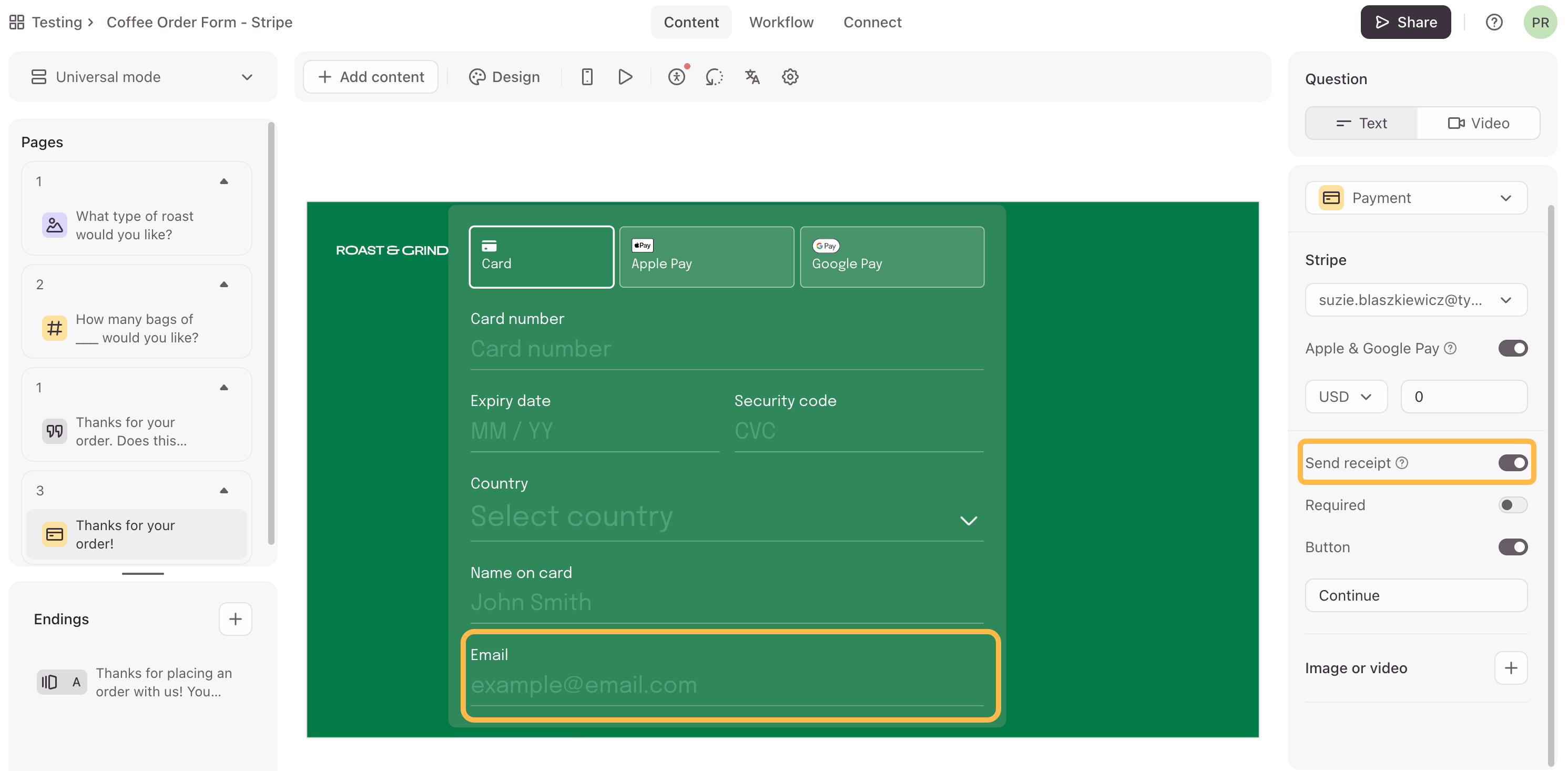
Task: Open form settings gear icon
Action: [x=789, y=77]
